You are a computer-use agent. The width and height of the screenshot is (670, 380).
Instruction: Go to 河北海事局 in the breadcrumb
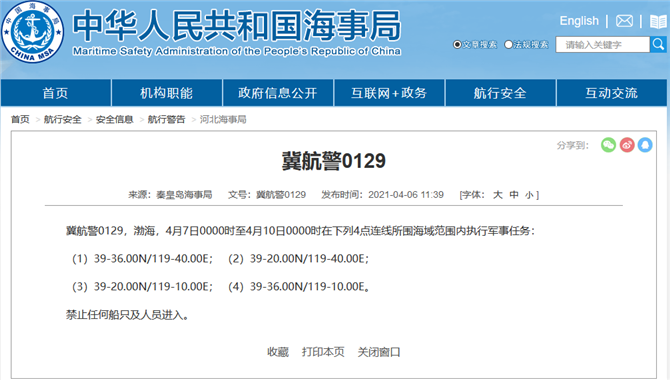(223, 119)
